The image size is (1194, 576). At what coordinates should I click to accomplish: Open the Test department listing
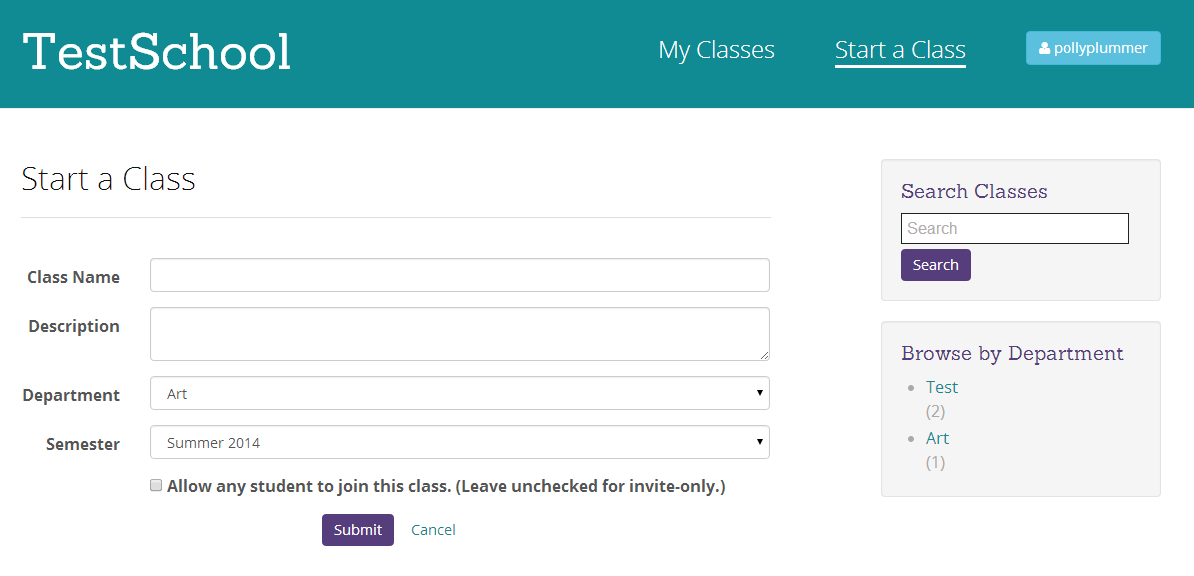(941, 387)
